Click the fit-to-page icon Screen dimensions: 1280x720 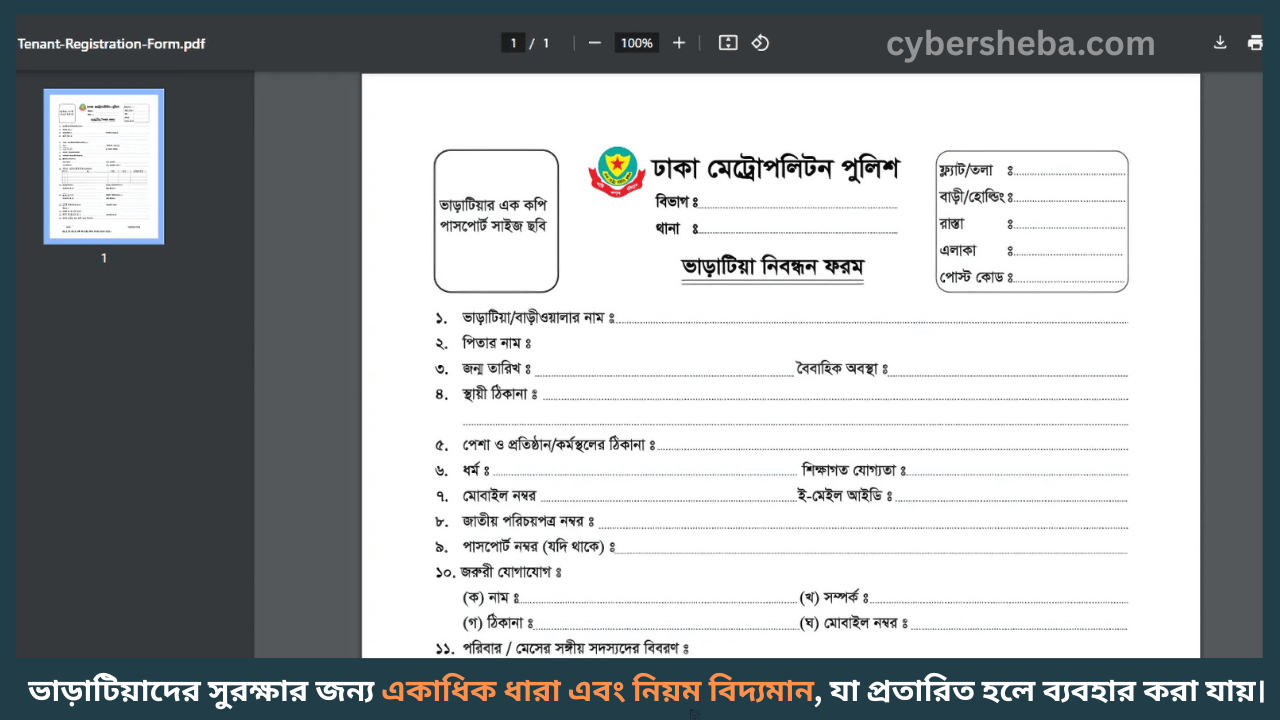point(727,43)
